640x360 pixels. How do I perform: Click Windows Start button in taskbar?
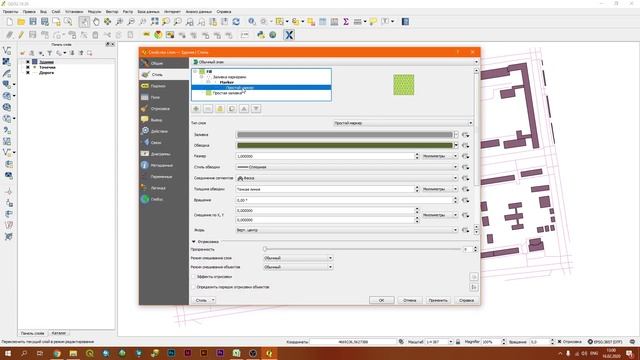[7, 353]
